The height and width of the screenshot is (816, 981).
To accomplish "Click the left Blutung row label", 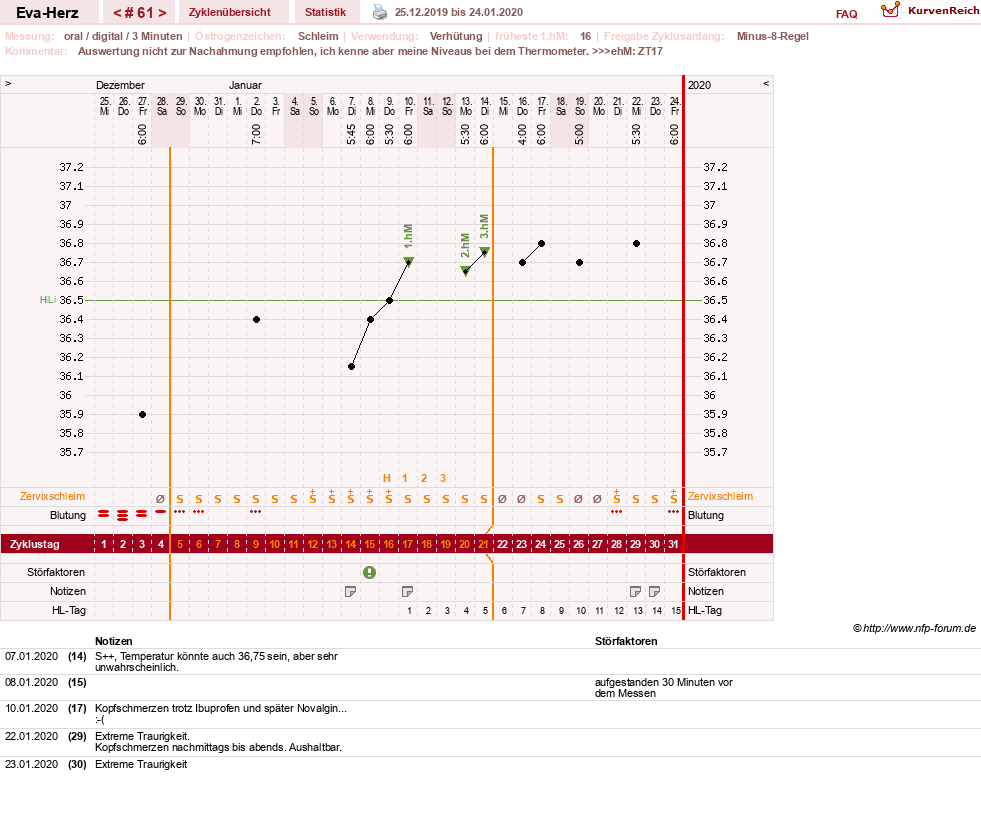I will pos(68,515).
